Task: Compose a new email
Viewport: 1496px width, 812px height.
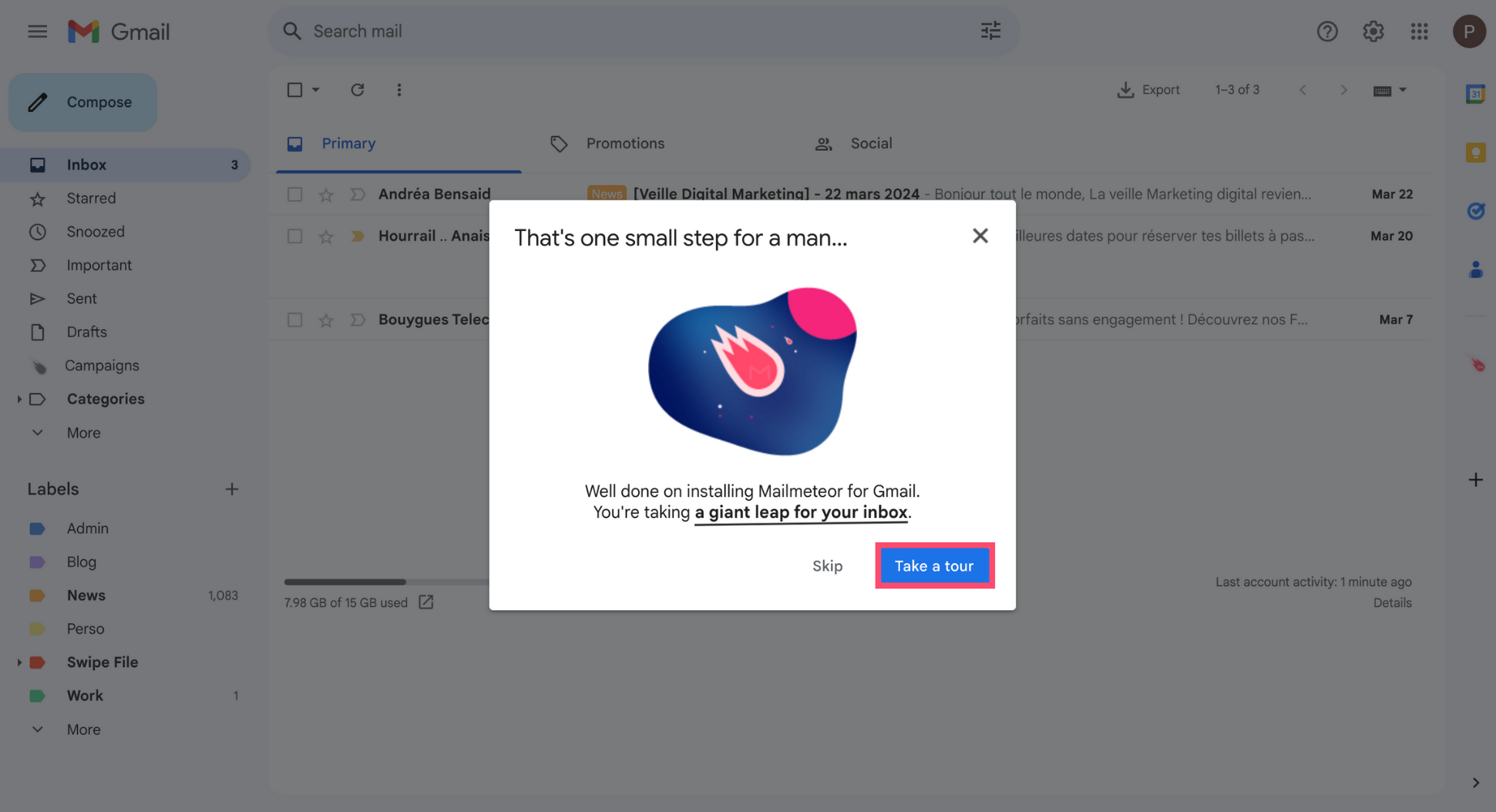Action: (x=83, y=102)
